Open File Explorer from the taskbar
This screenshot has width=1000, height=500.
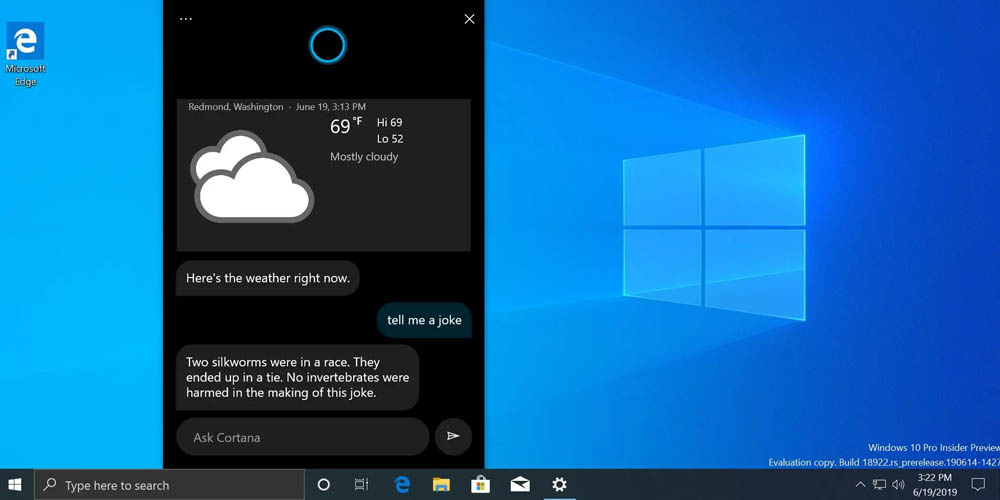tap(441, 485)
